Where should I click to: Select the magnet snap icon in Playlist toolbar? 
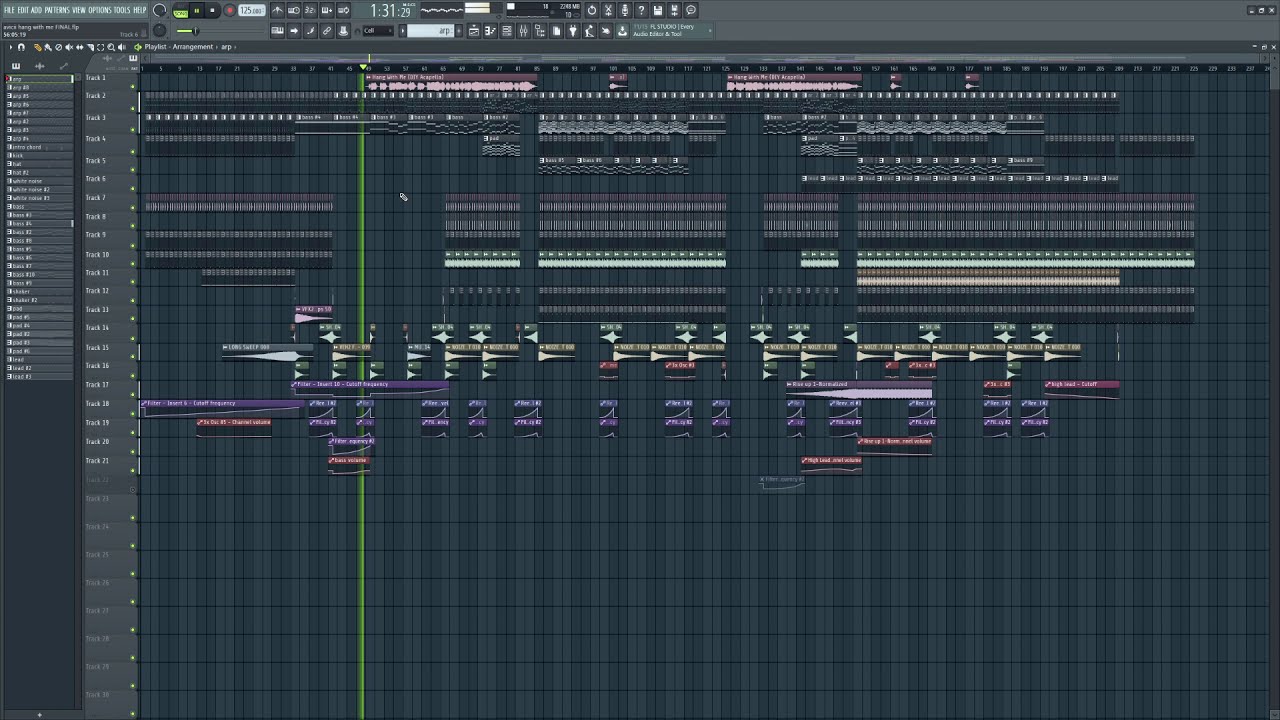point(21,47)
